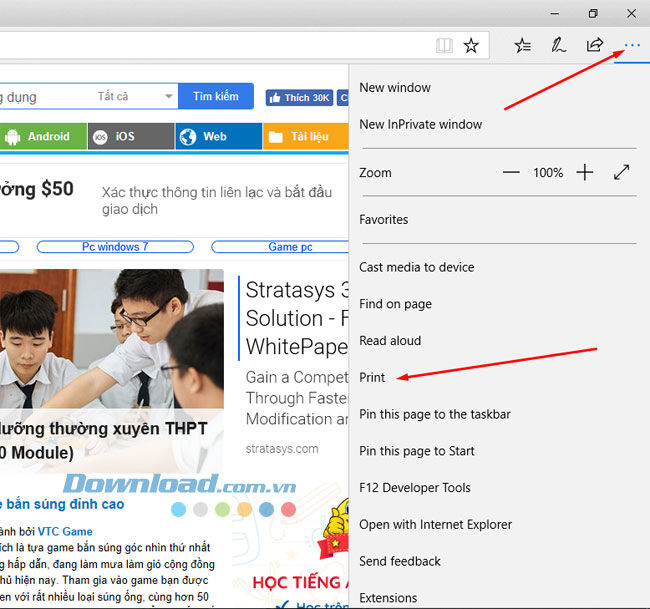Open the Android category tab
This screenshot has height=609, width=650.
[x=42, y=137]
